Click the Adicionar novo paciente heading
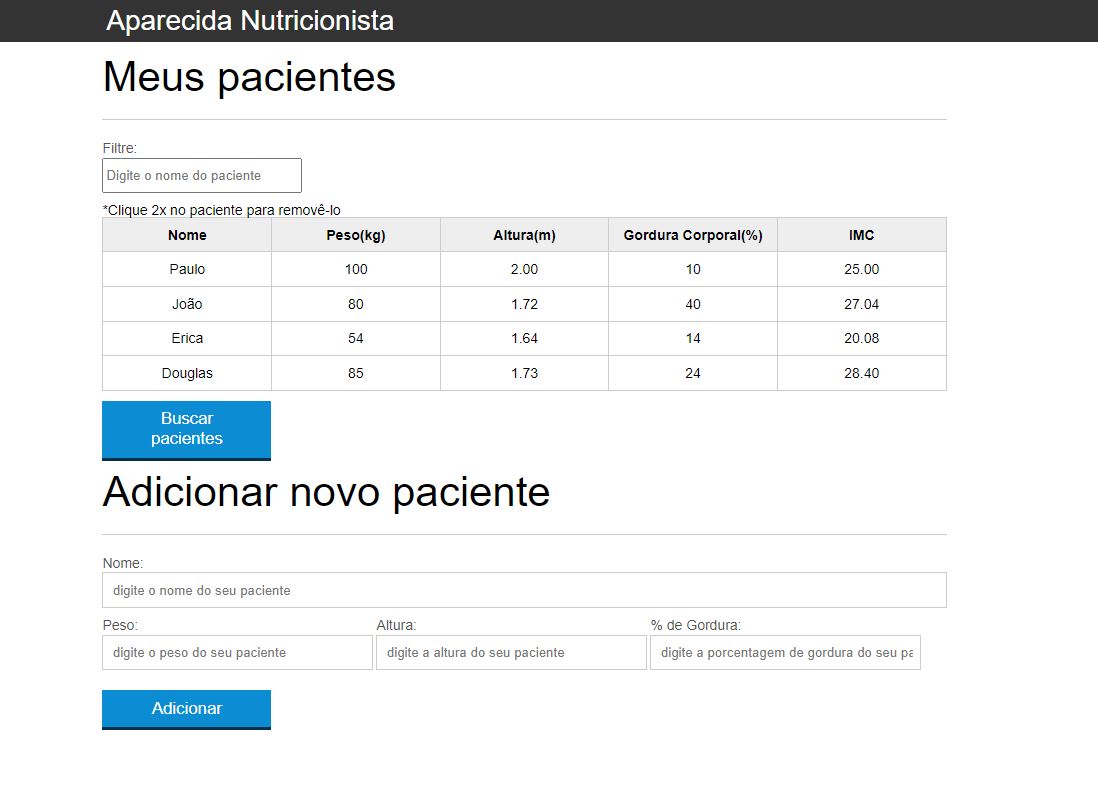1098x804 pixels. click(x=325, y=491)
